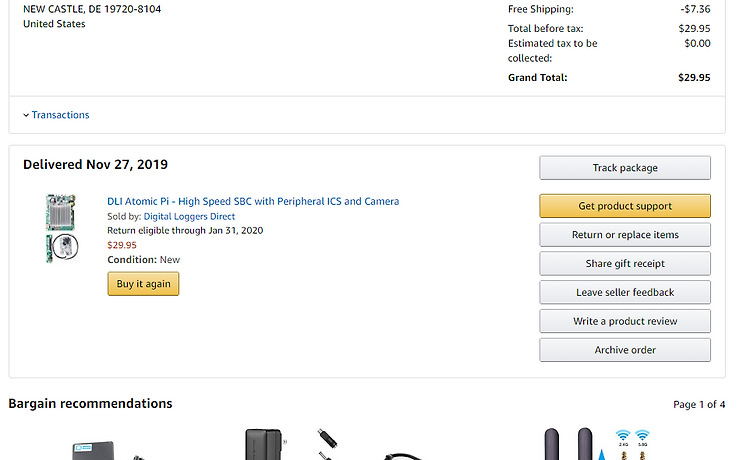Select the dual antenna product image
The image size is (750, 460).
tap(568, 444)
